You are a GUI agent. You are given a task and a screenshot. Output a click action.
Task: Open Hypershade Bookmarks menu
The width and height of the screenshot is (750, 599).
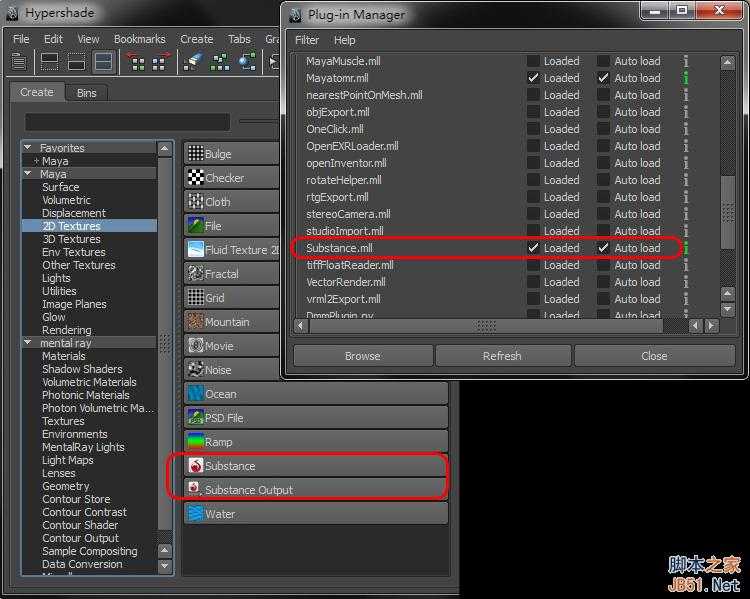(x=140, y=39)
